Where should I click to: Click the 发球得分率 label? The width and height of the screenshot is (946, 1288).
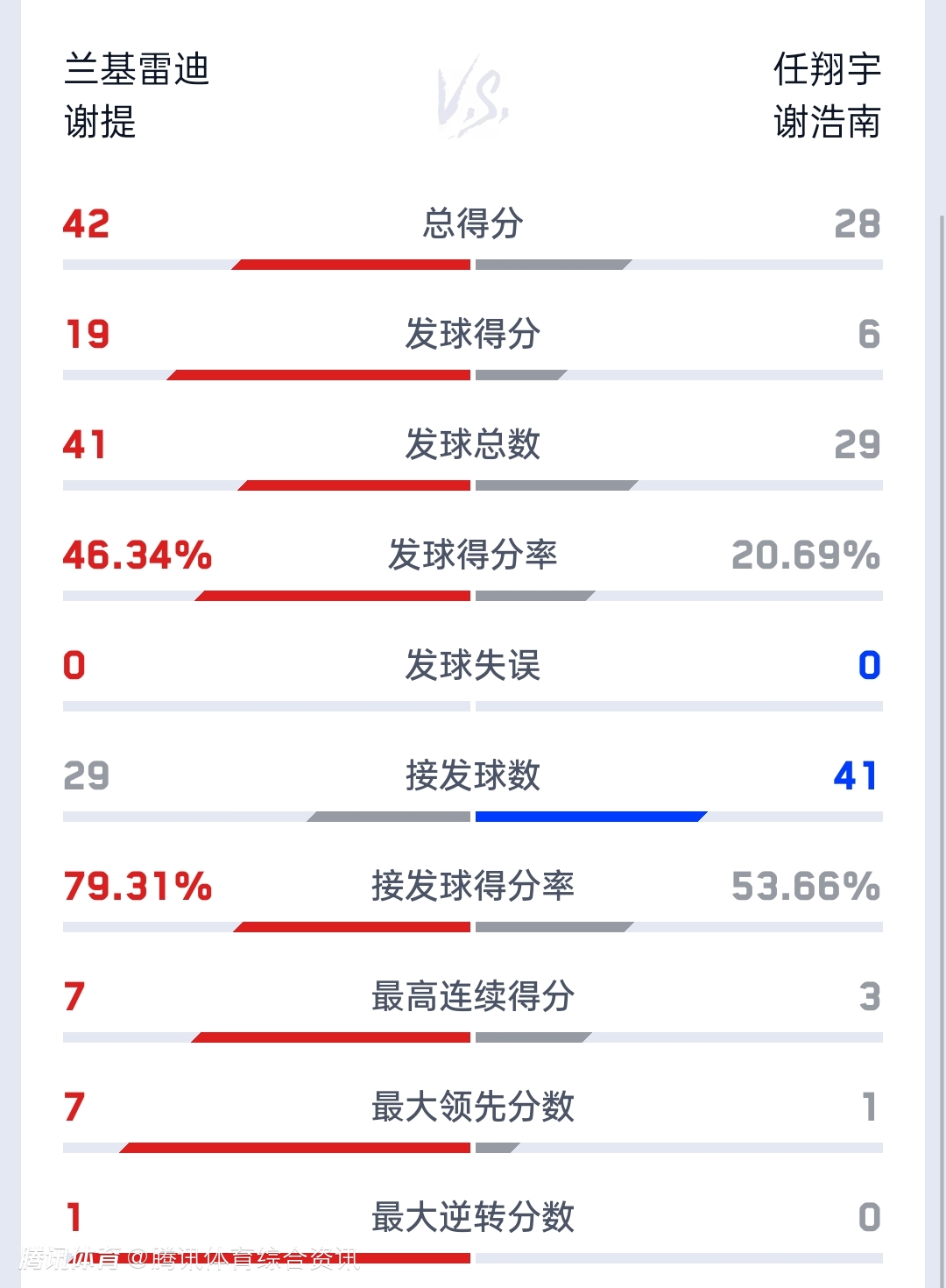pos(473,555)
